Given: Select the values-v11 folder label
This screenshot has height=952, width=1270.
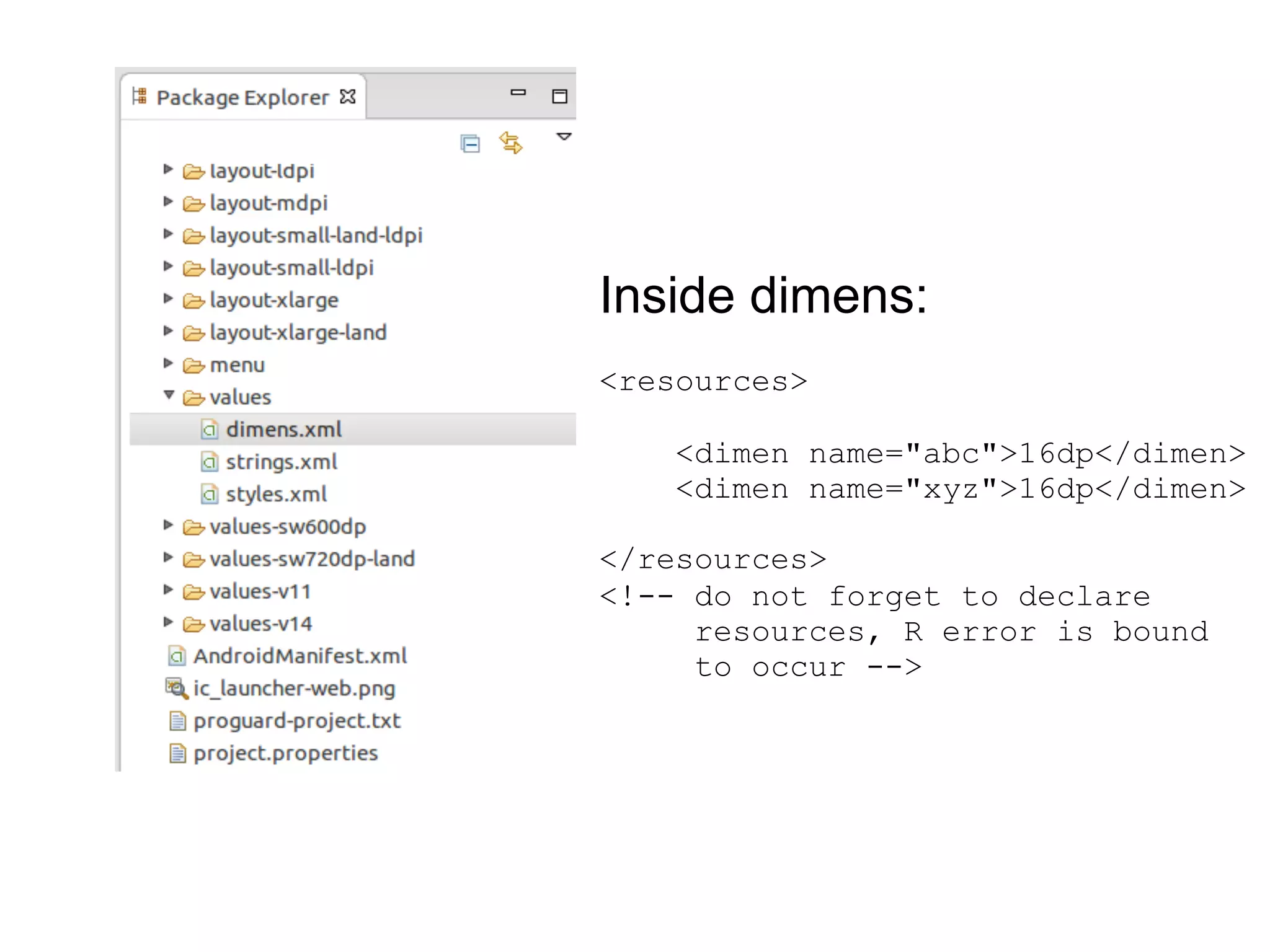Looking at the screenshot, I should pos(260,591).
